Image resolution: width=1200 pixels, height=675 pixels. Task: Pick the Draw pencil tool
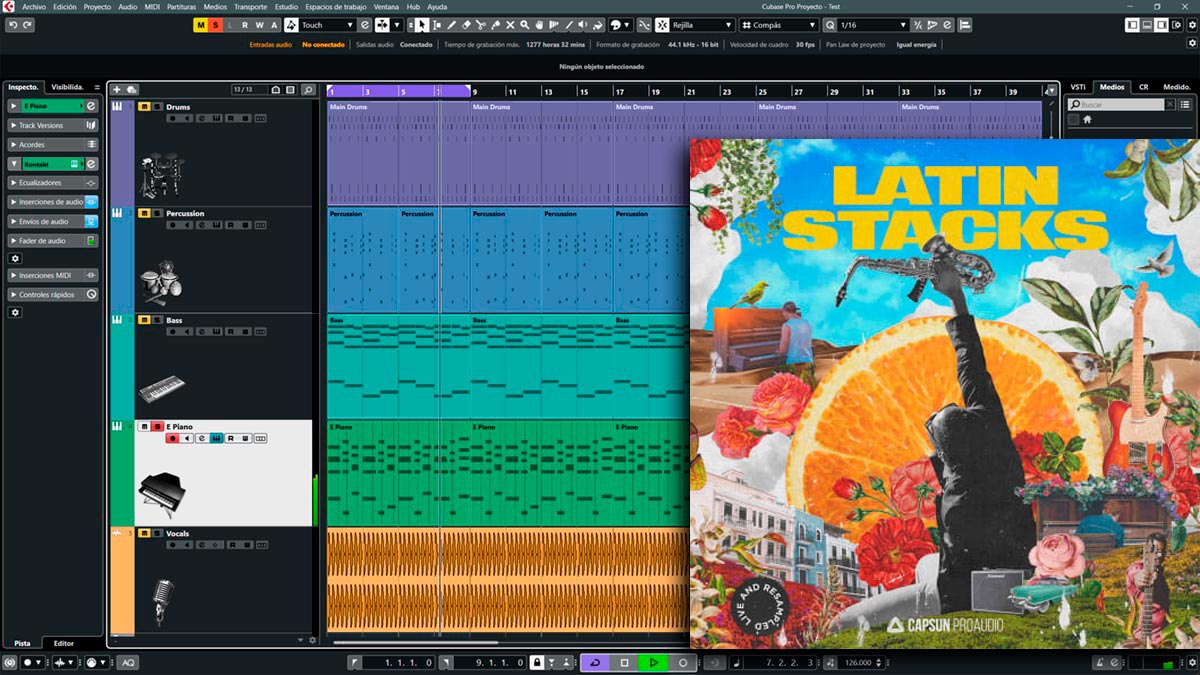452,25
